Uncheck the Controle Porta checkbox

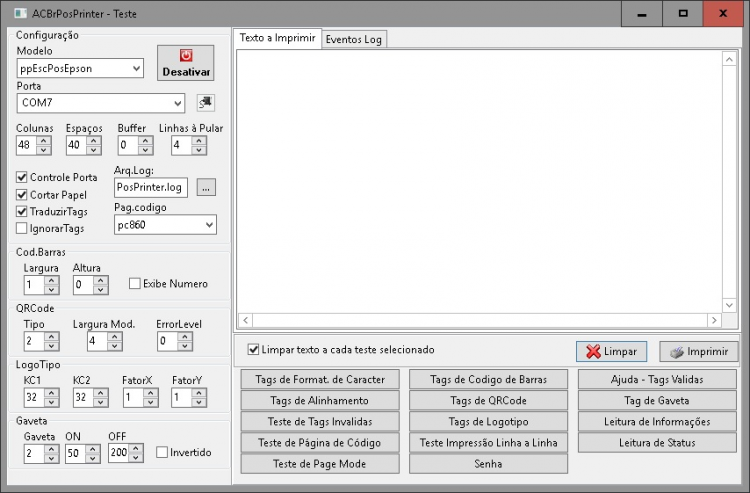pyautogui.click(x=22, y=177)
